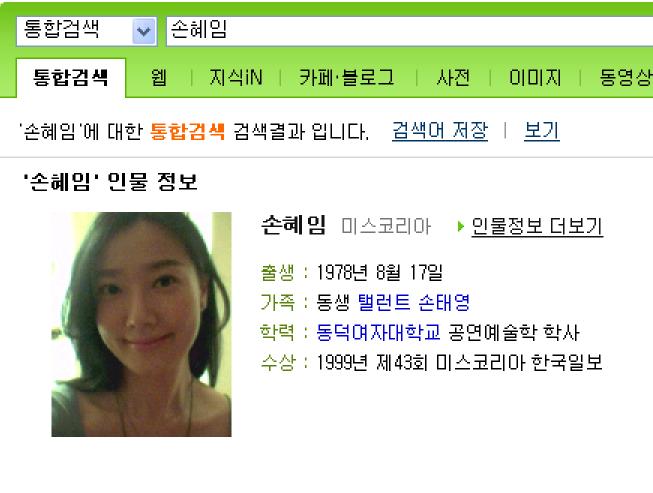Switch to the 이미지 tab

pos(535,78)
